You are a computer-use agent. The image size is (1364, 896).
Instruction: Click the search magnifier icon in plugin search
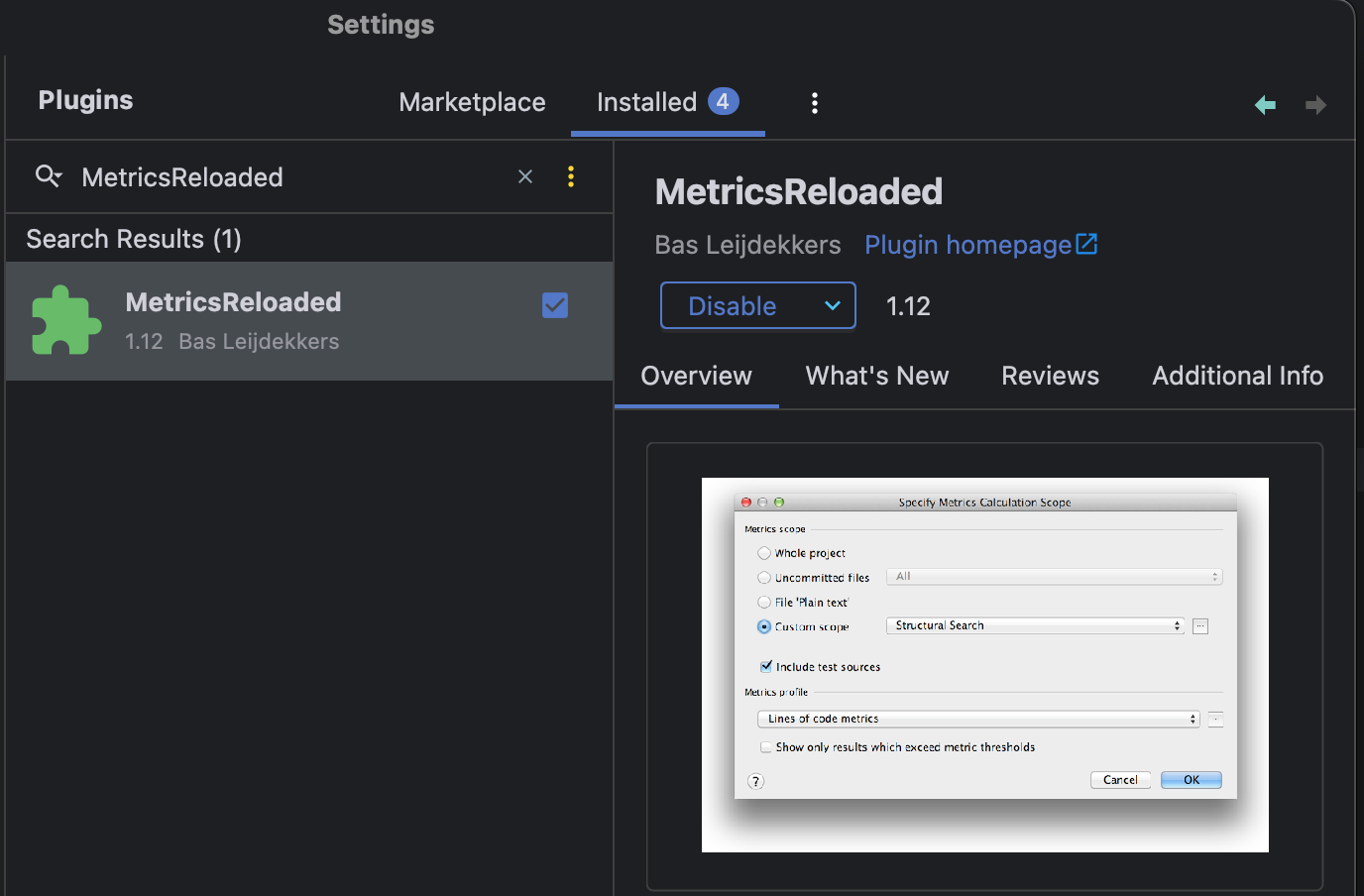point(48,176)
